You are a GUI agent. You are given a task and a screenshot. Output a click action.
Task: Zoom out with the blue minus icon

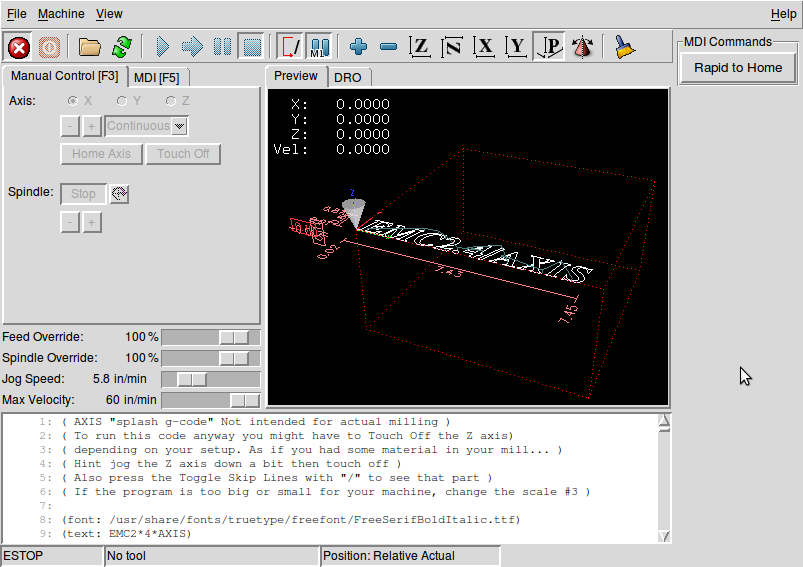tap(389, 47)
